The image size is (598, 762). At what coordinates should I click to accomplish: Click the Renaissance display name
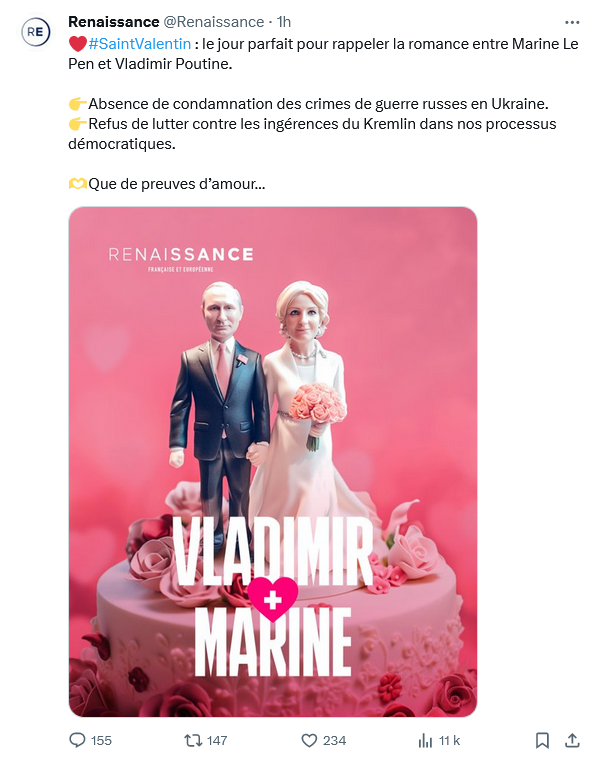(x=114, y=22)
